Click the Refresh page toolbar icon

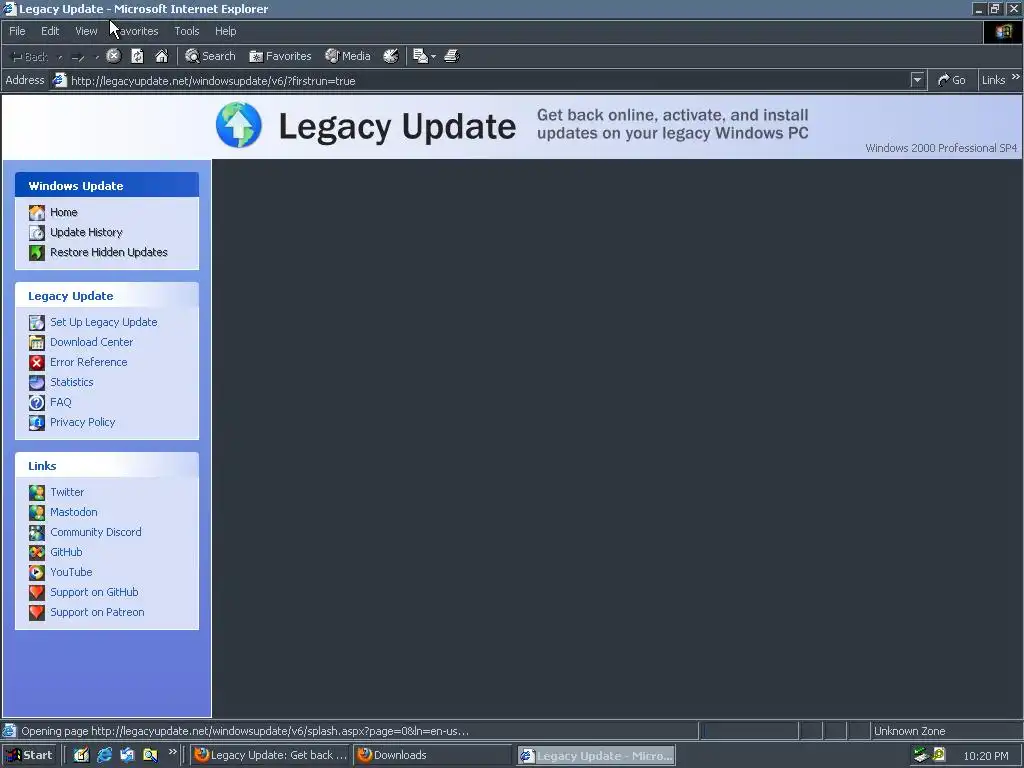click(x=137, y=56)
